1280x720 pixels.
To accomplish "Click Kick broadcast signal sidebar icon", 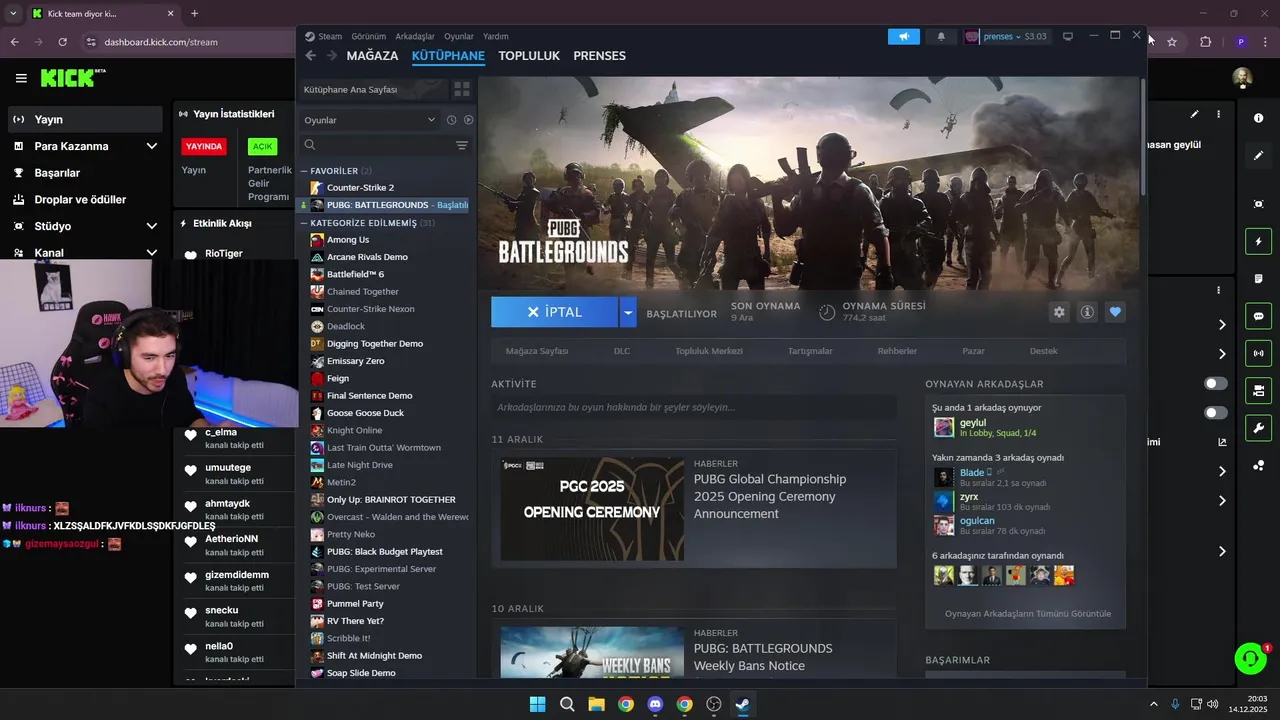I will pos(1258,353).
